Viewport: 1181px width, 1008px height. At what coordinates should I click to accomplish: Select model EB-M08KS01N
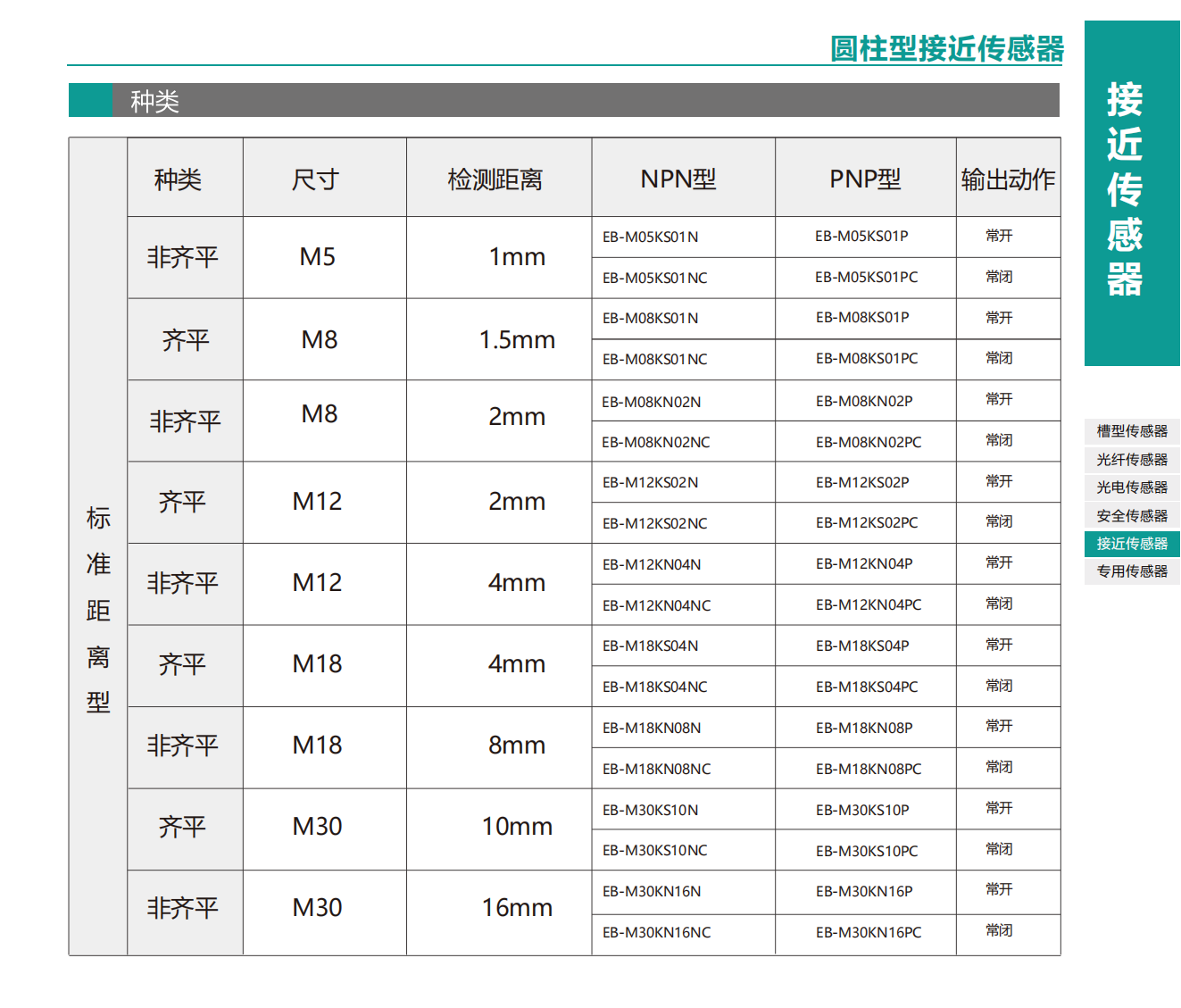[650, 318]
